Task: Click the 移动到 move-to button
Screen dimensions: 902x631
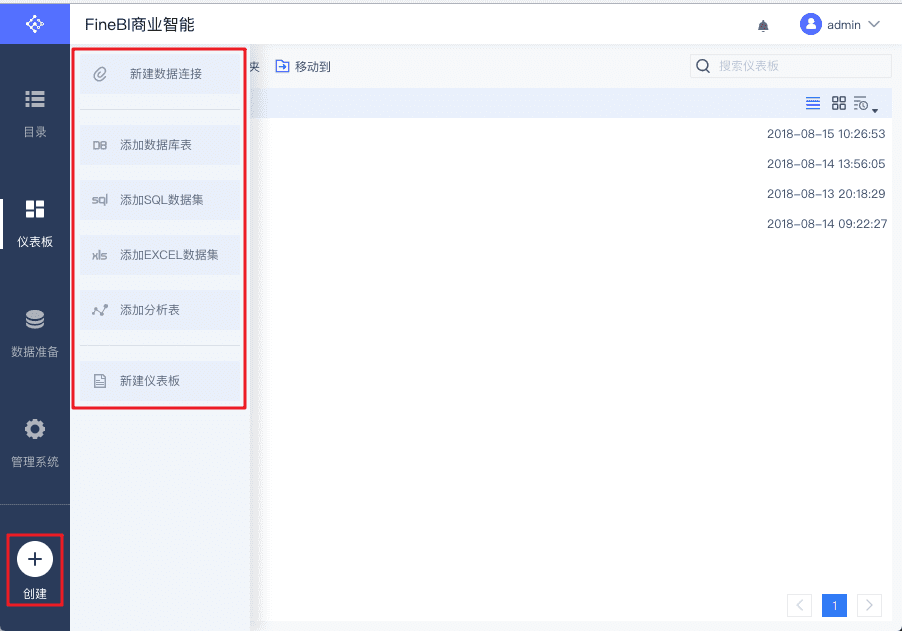Action: (303, 67)
